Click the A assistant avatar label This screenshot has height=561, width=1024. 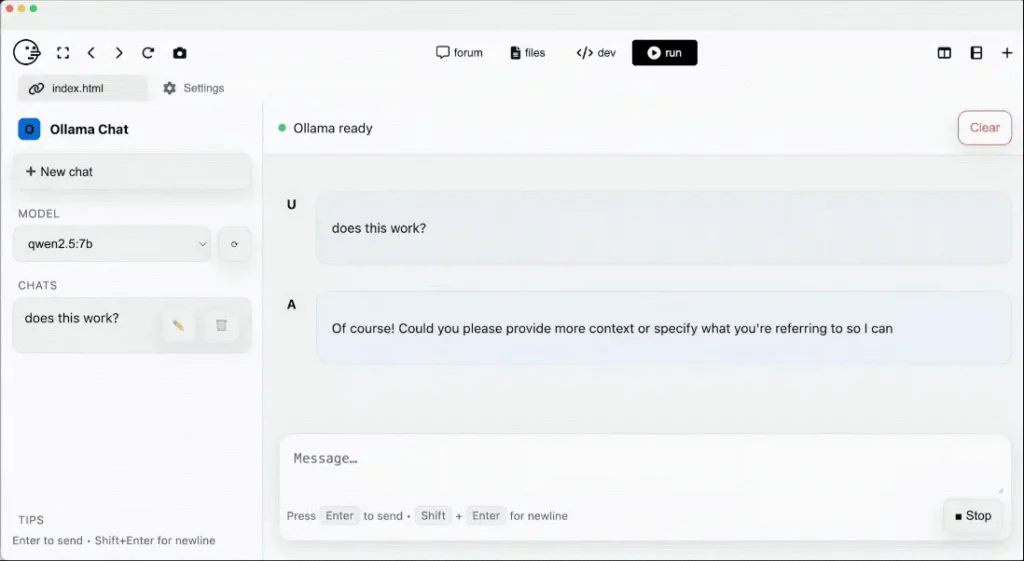click(291, 304)
